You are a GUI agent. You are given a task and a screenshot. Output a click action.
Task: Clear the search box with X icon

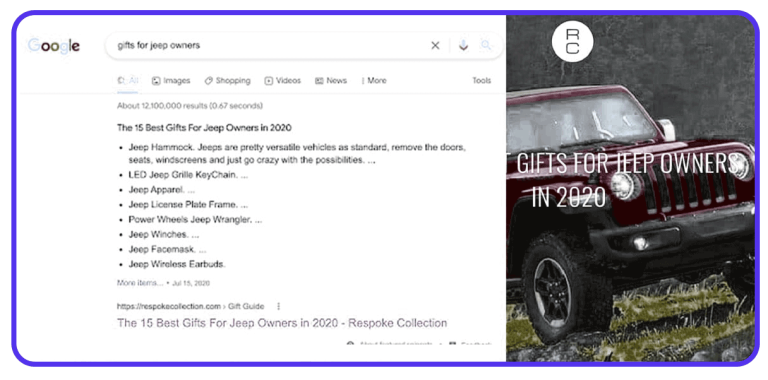(435, 46)
